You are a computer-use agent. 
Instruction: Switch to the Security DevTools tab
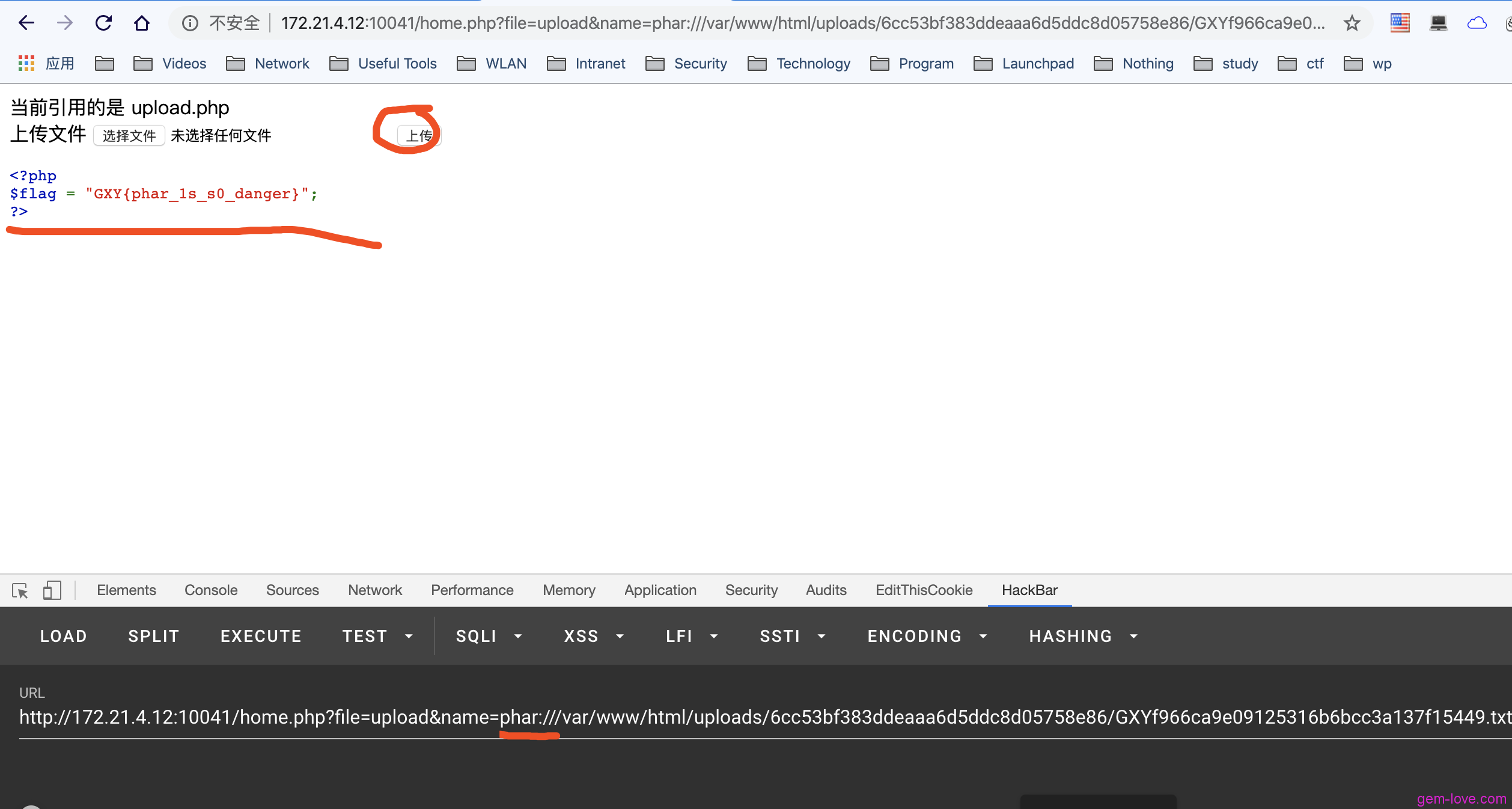(x=751, y=590)
